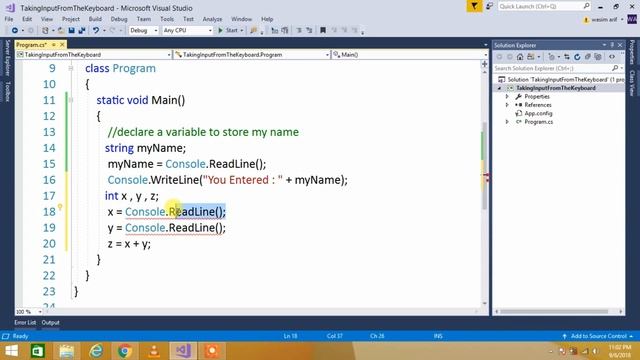
Task: Click Sync with Active Document icon
Action: (x=567, y=57)
